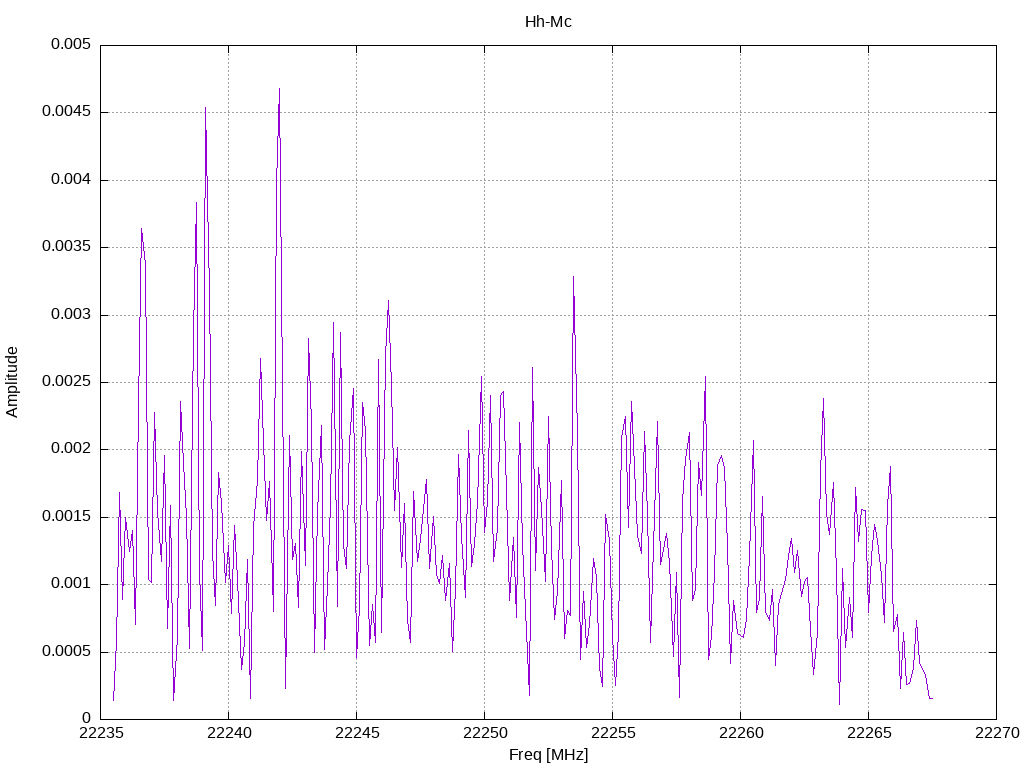Select the 0.0005 y-axis tick label
This screenshot has width=1024, height=768.
pos(66,651)
